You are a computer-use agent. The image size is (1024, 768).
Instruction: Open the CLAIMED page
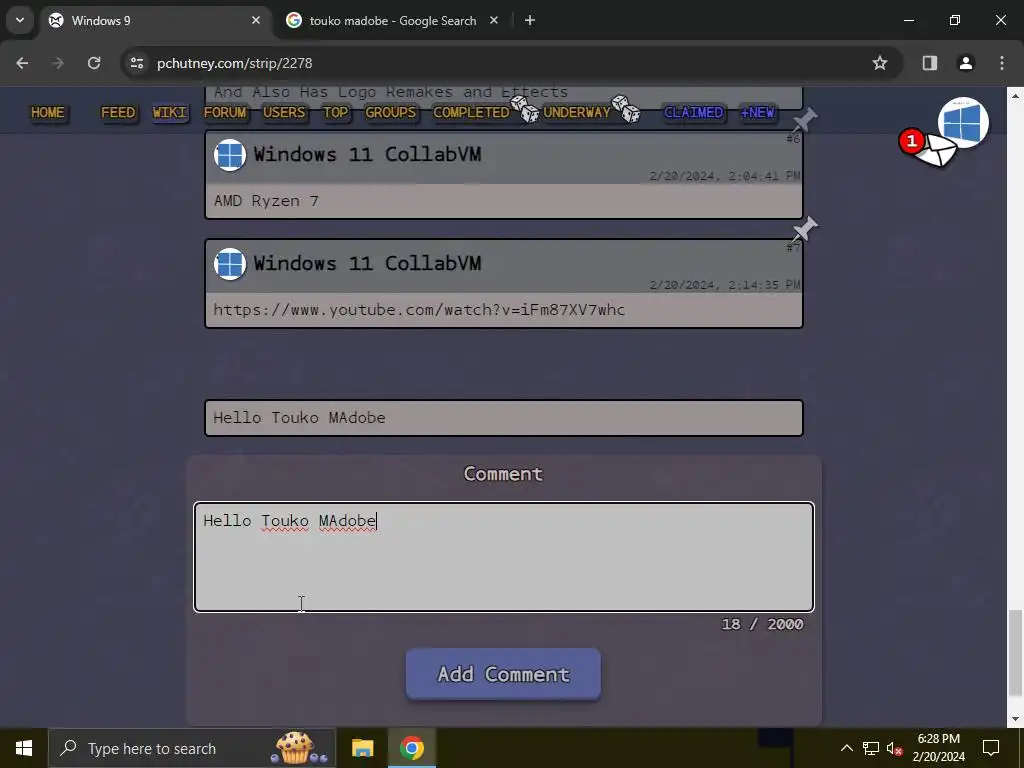pyautogui.click(x=694, y=112)
